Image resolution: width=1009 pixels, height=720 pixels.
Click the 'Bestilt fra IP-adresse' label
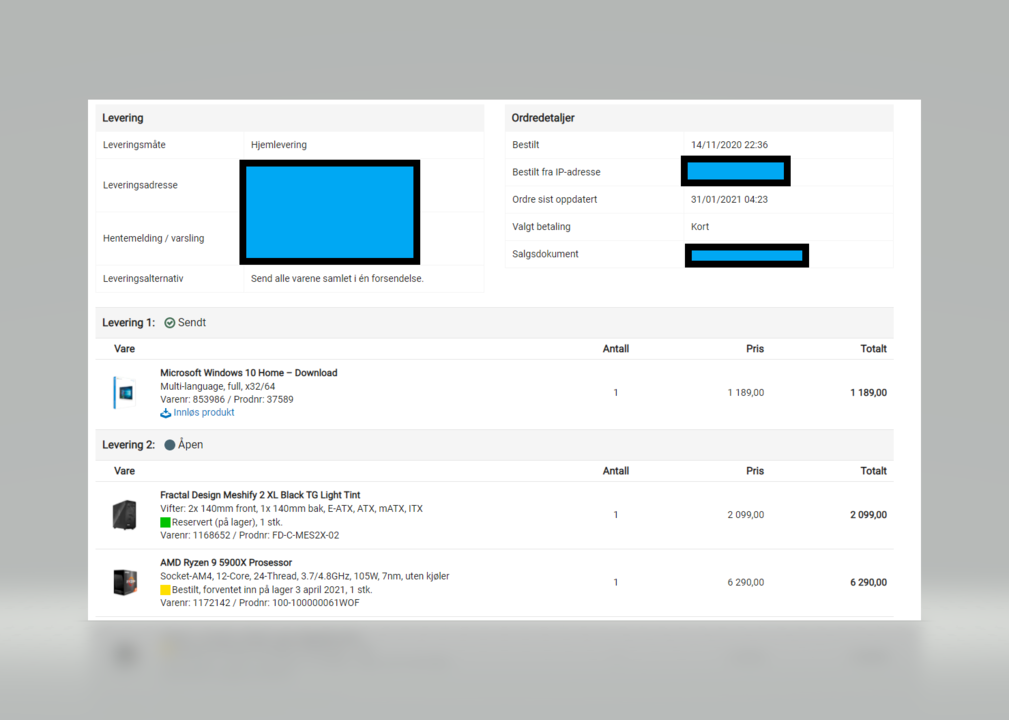click(x=556, y=172)
